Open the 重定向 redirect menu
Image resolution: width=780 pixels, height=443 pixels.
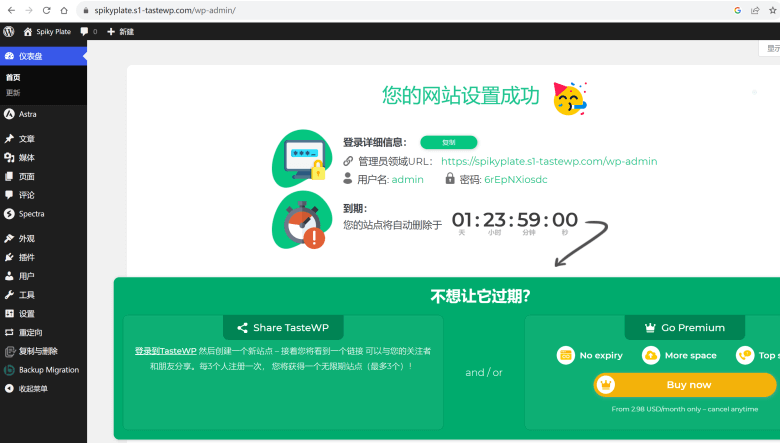pos(43,332)
